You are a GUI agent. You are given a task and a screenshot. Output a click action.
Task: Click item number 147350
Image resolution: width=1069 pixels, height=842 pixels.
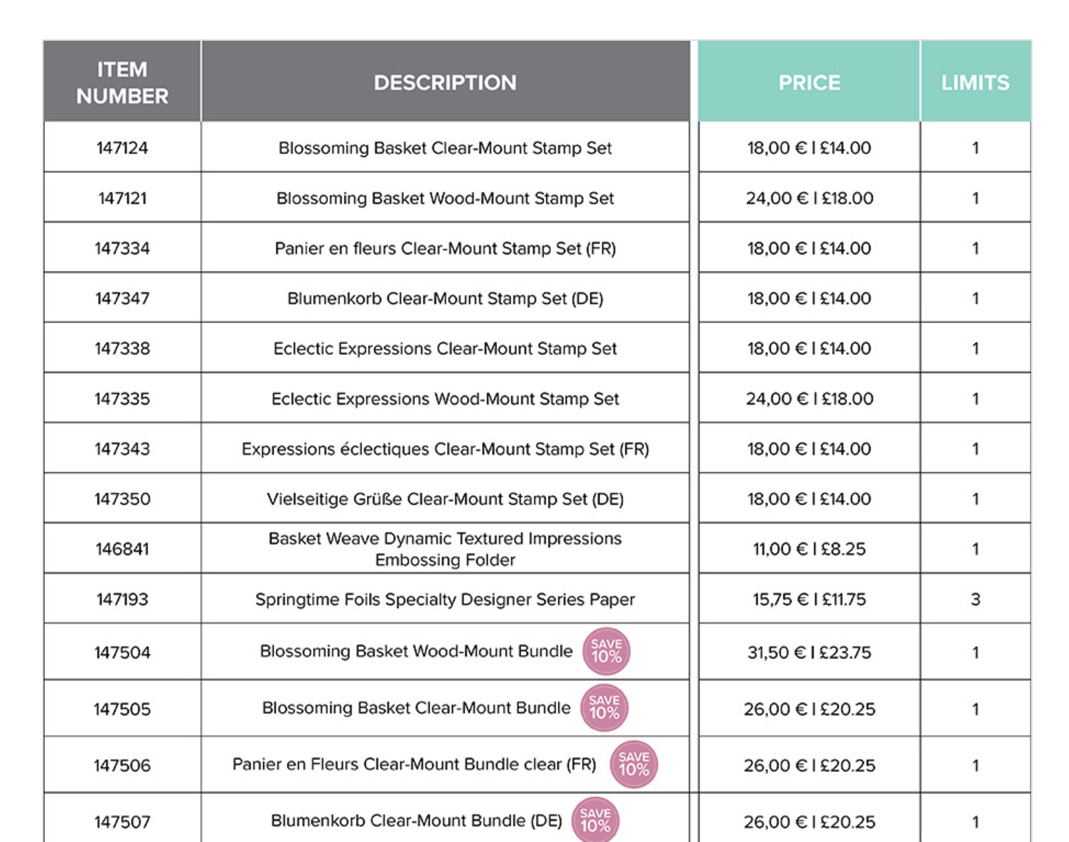pyautogui.click(x=122, y=499)
